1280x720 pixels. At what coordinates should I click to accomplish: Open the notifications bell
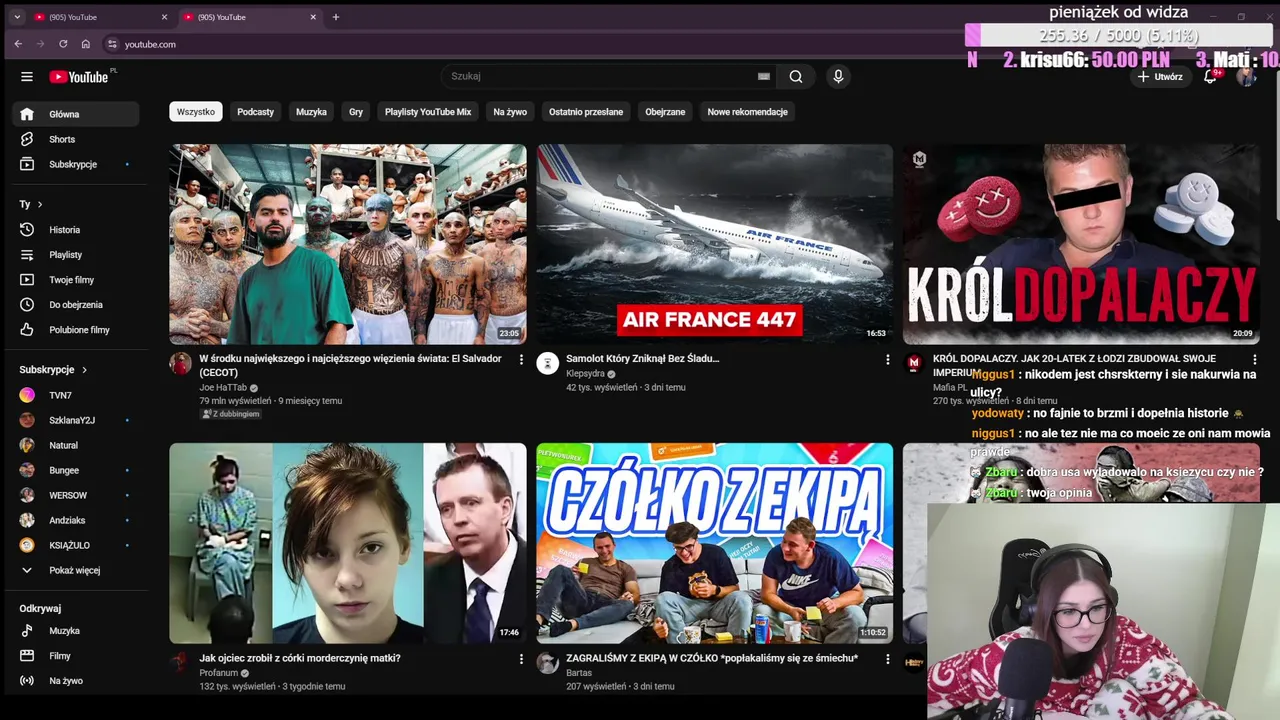(1210, 76)
